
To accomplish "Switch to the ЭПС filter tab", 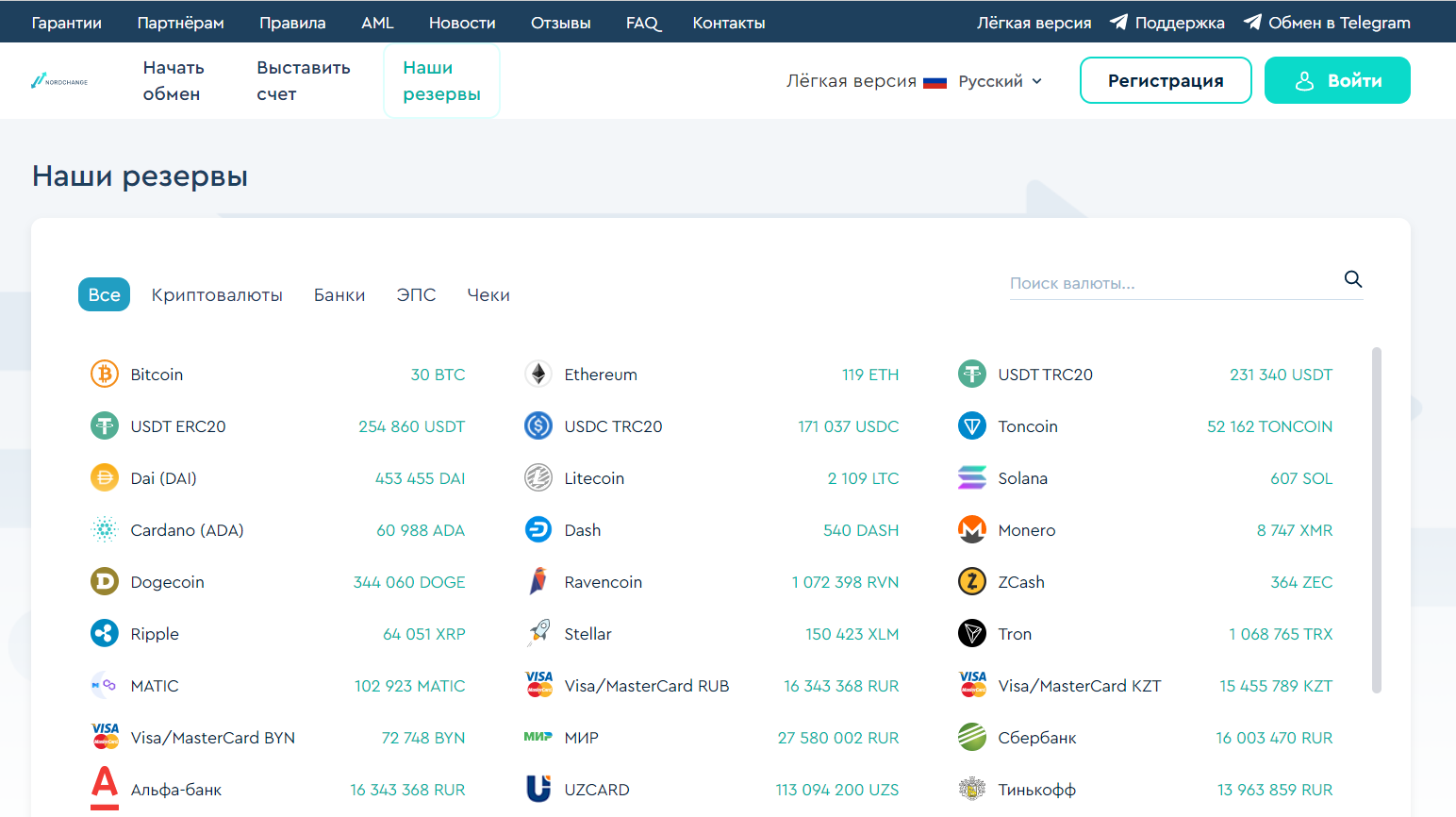I will tap(416, 295).
